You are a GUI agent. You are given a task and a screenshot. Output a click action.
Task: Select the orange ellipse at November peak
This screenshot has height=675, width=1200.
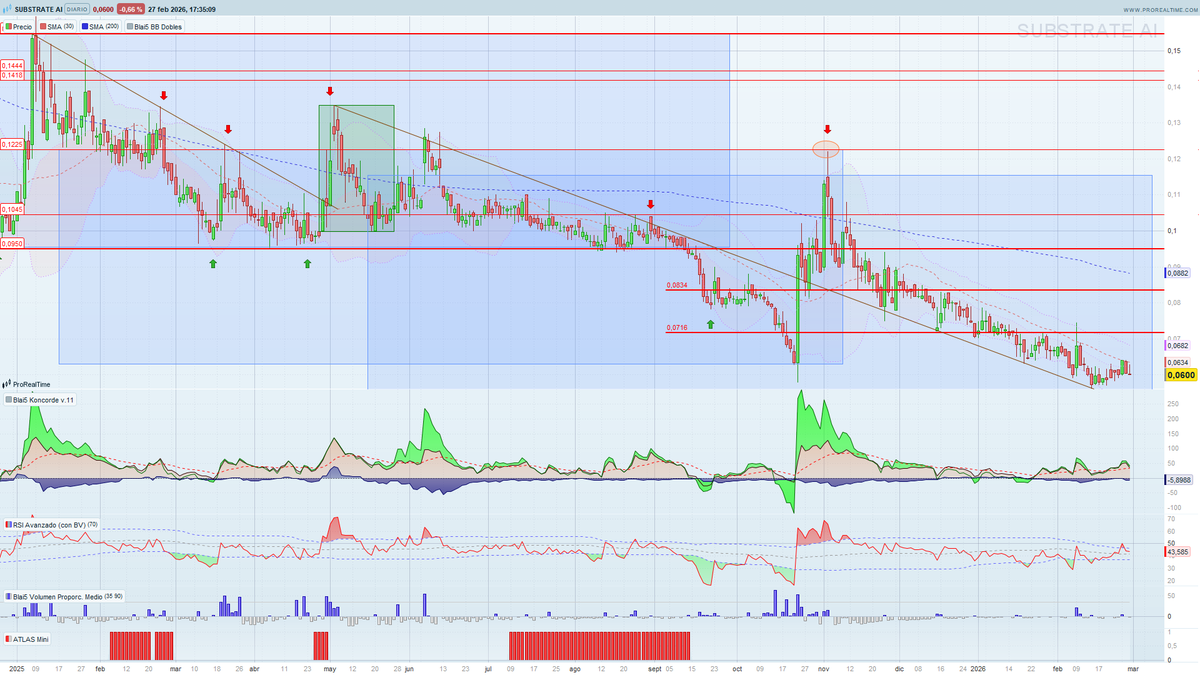coord(825,149)
